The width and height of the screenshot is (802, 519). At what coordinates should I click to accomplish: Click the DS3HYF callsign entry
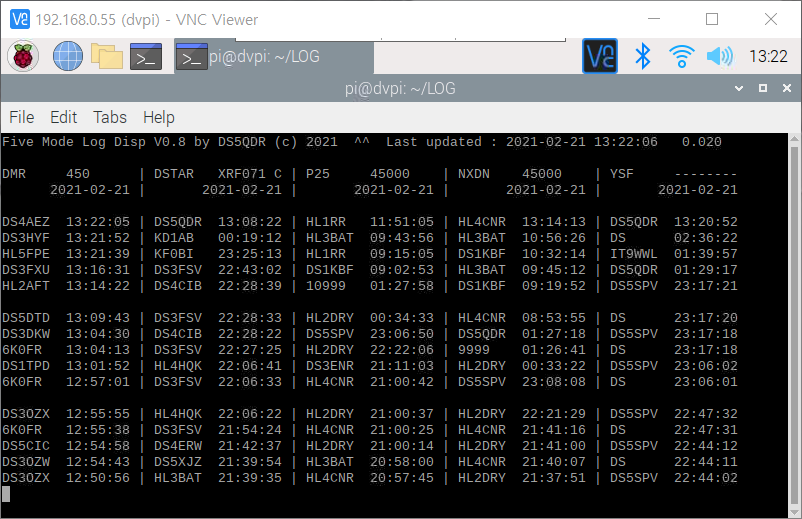pos(26,238)
